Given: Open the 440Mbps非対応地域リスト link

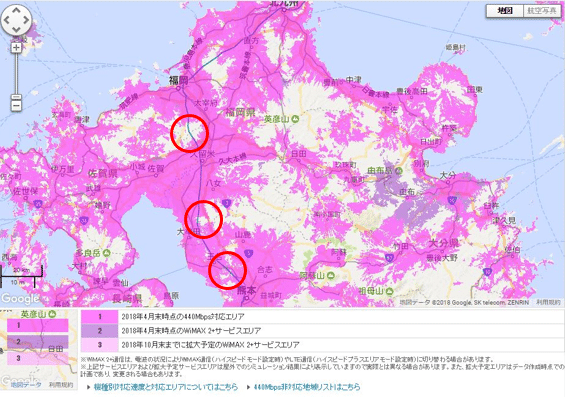Looking at the screenshot, I should [x=307, y=387].
